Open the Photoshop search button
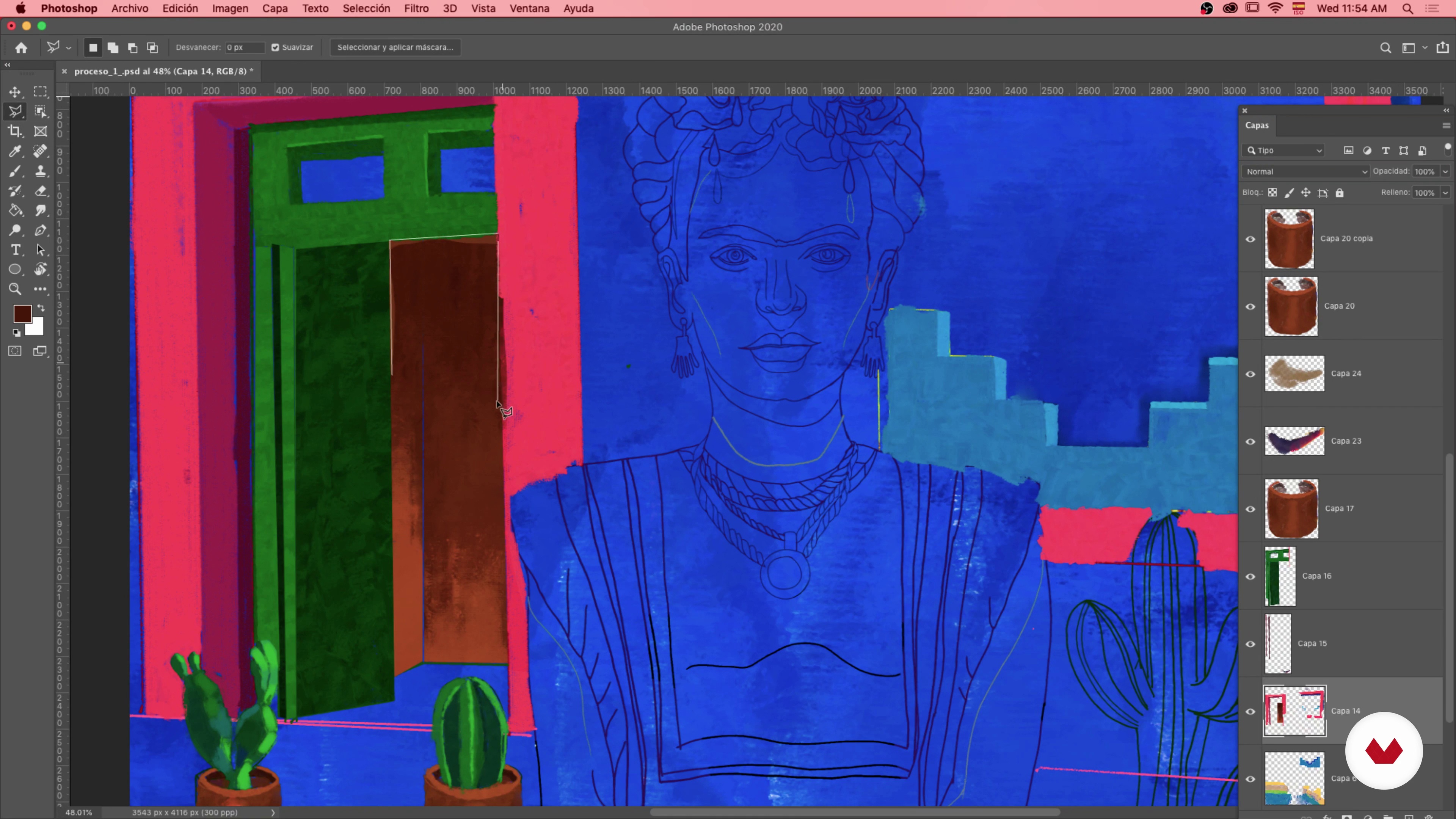This screenshot has width=1456, height=819. pos(1385,47)
